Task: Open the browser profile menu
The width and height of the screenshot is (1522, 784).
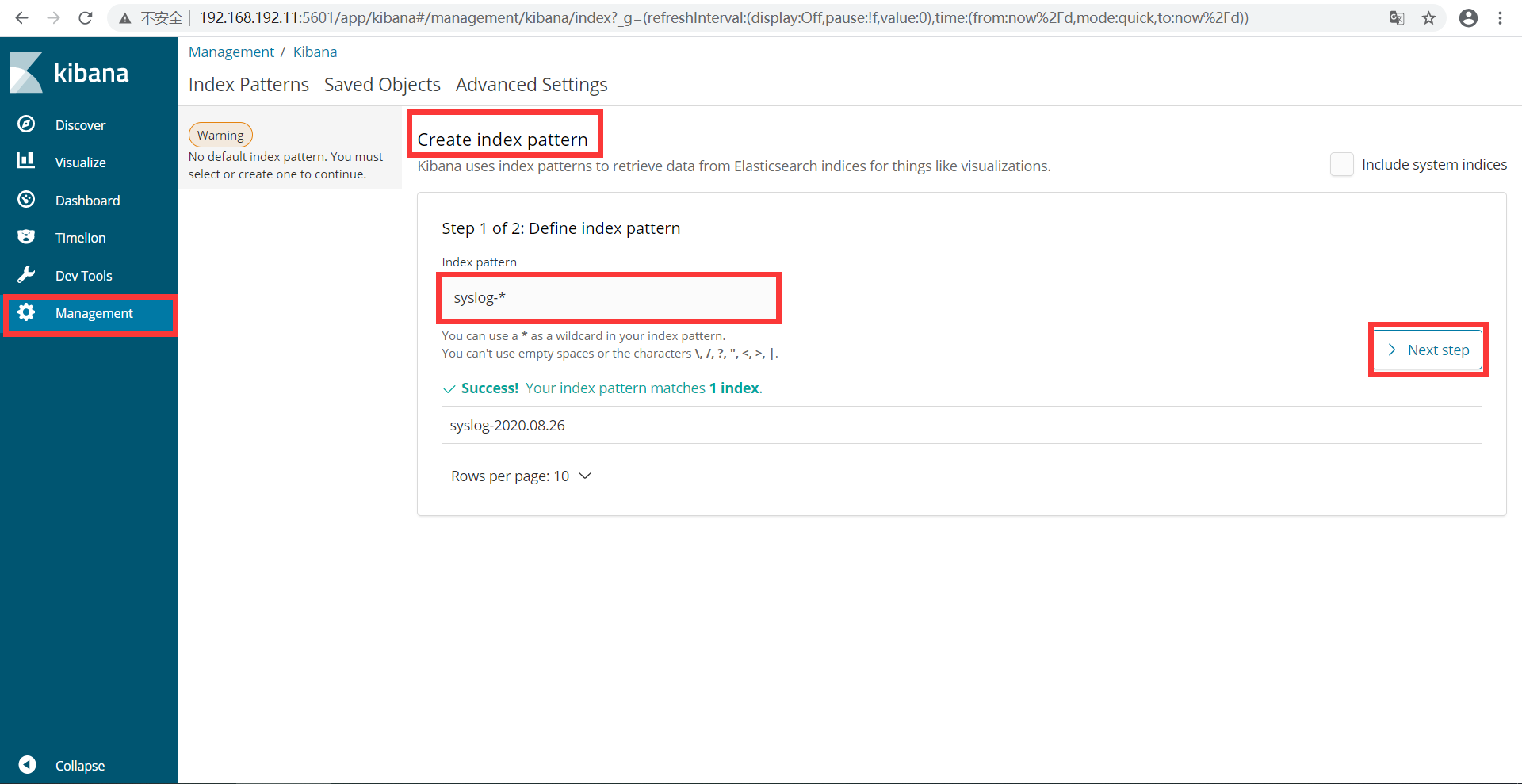Action: pos(1468,17)
